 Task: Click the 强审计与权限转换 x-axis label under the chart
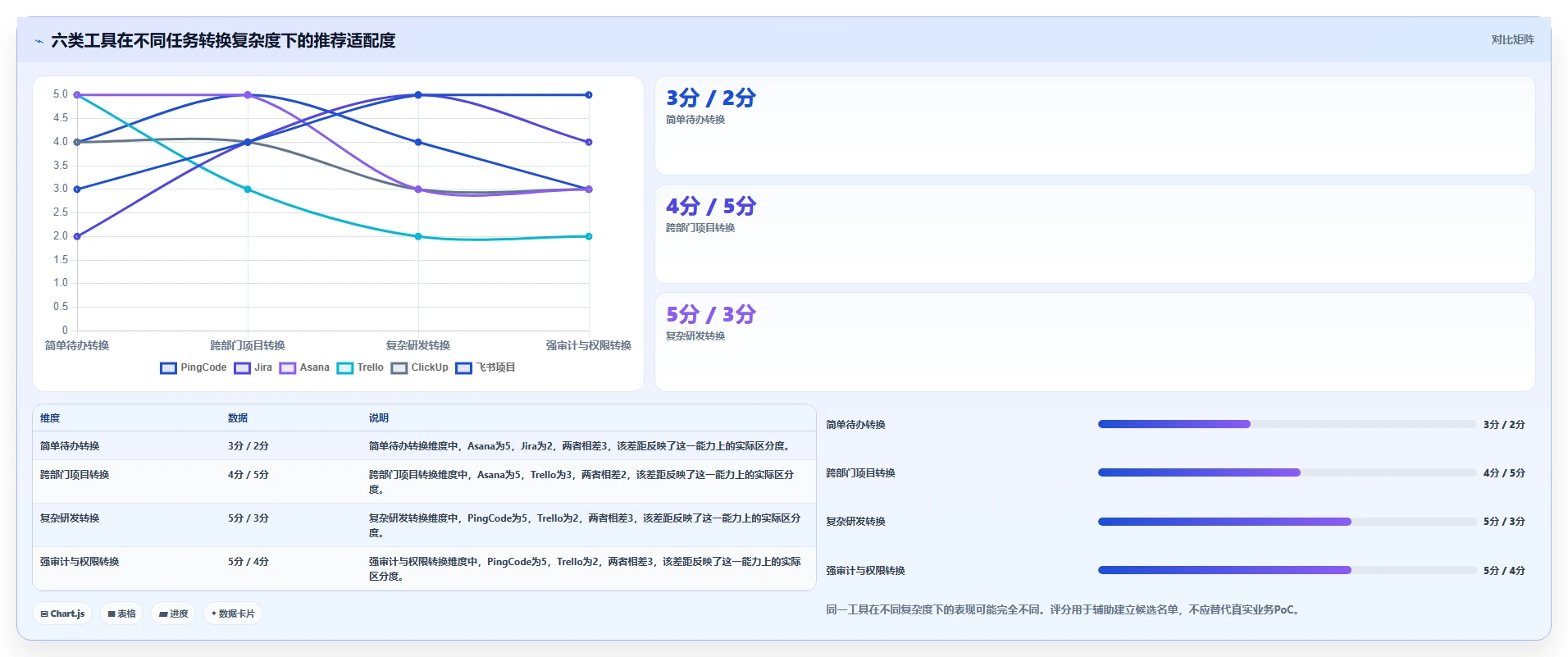pos(589,345)
